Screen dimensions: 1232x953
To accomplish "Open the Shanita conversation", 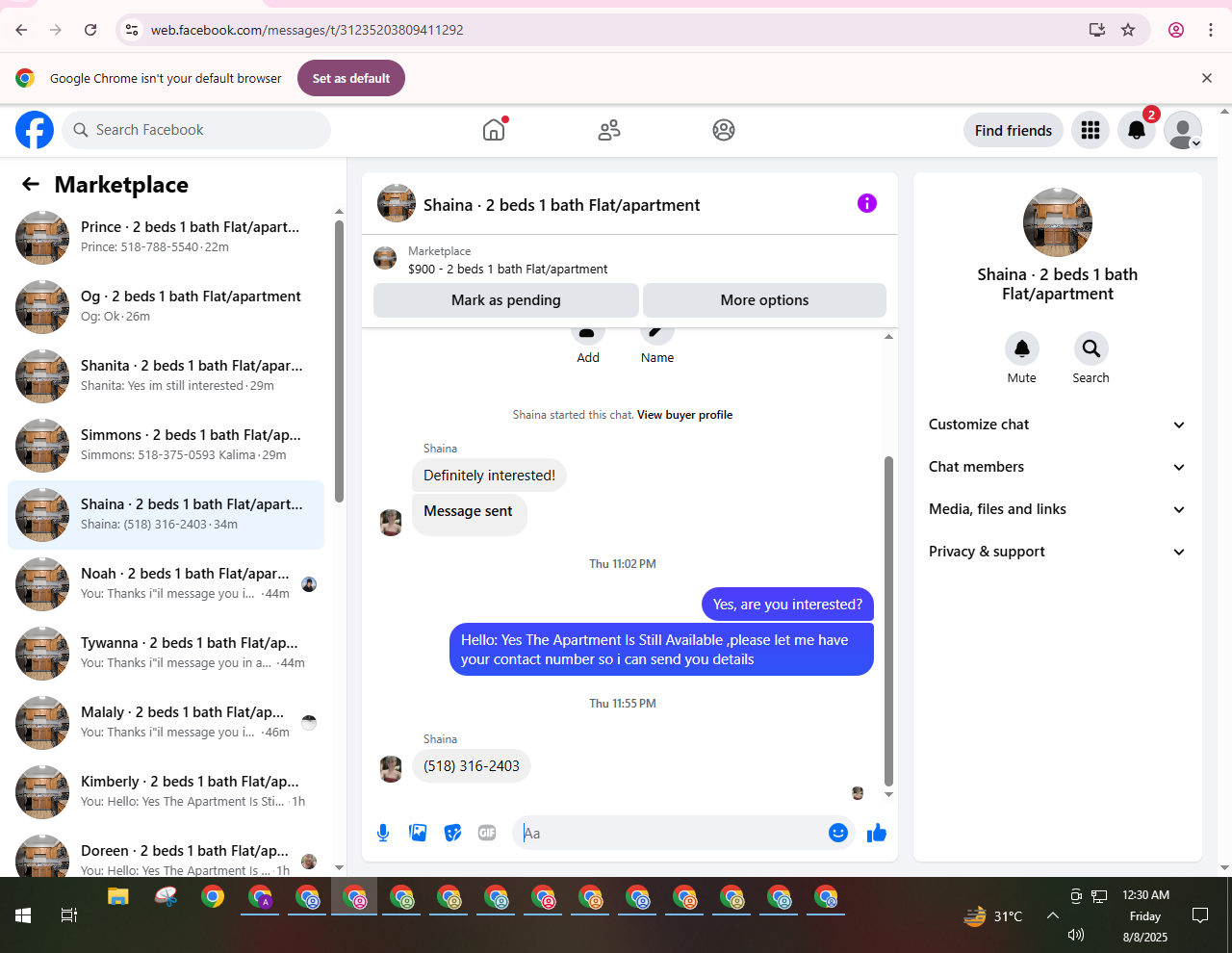I will point(166,375).
